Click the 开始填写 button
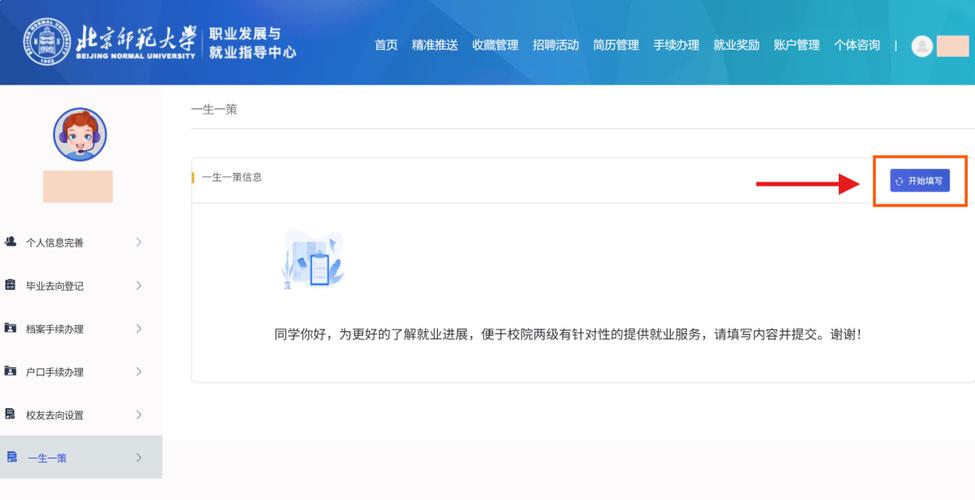The width and height of the screenshot is (975, 500). coord(920,181)
